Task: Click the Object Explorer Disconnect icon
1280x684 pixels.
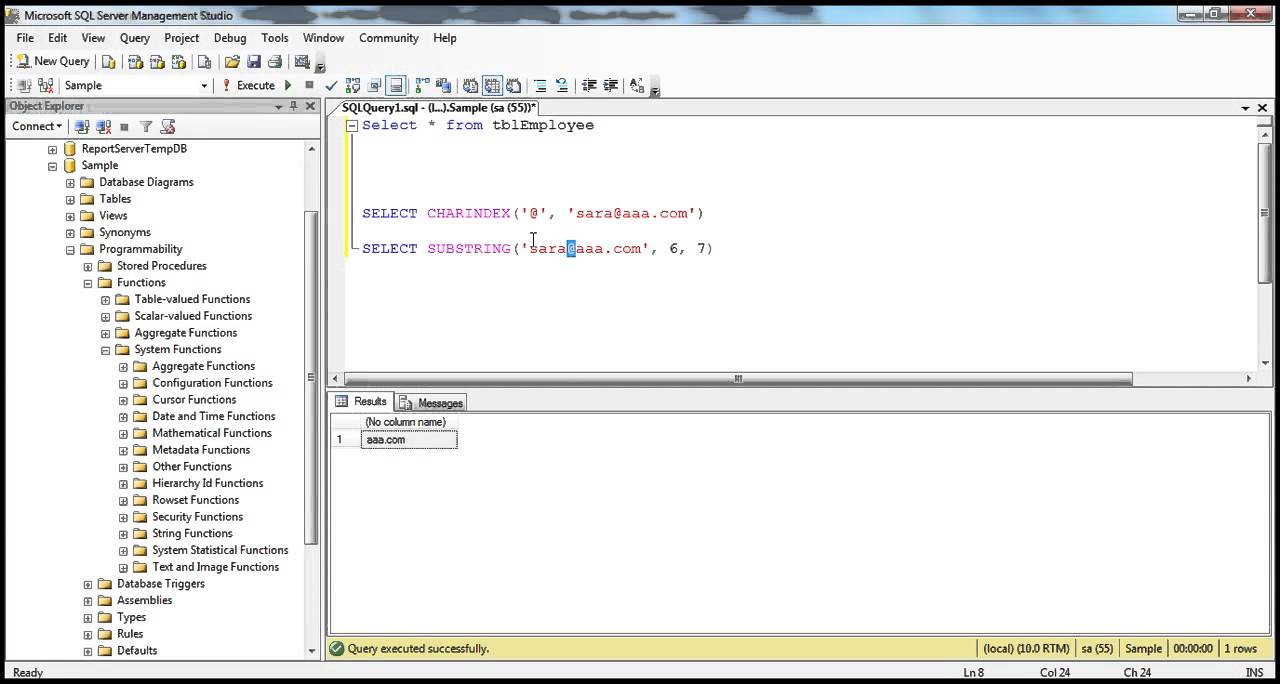Action: tap(103, 127)
